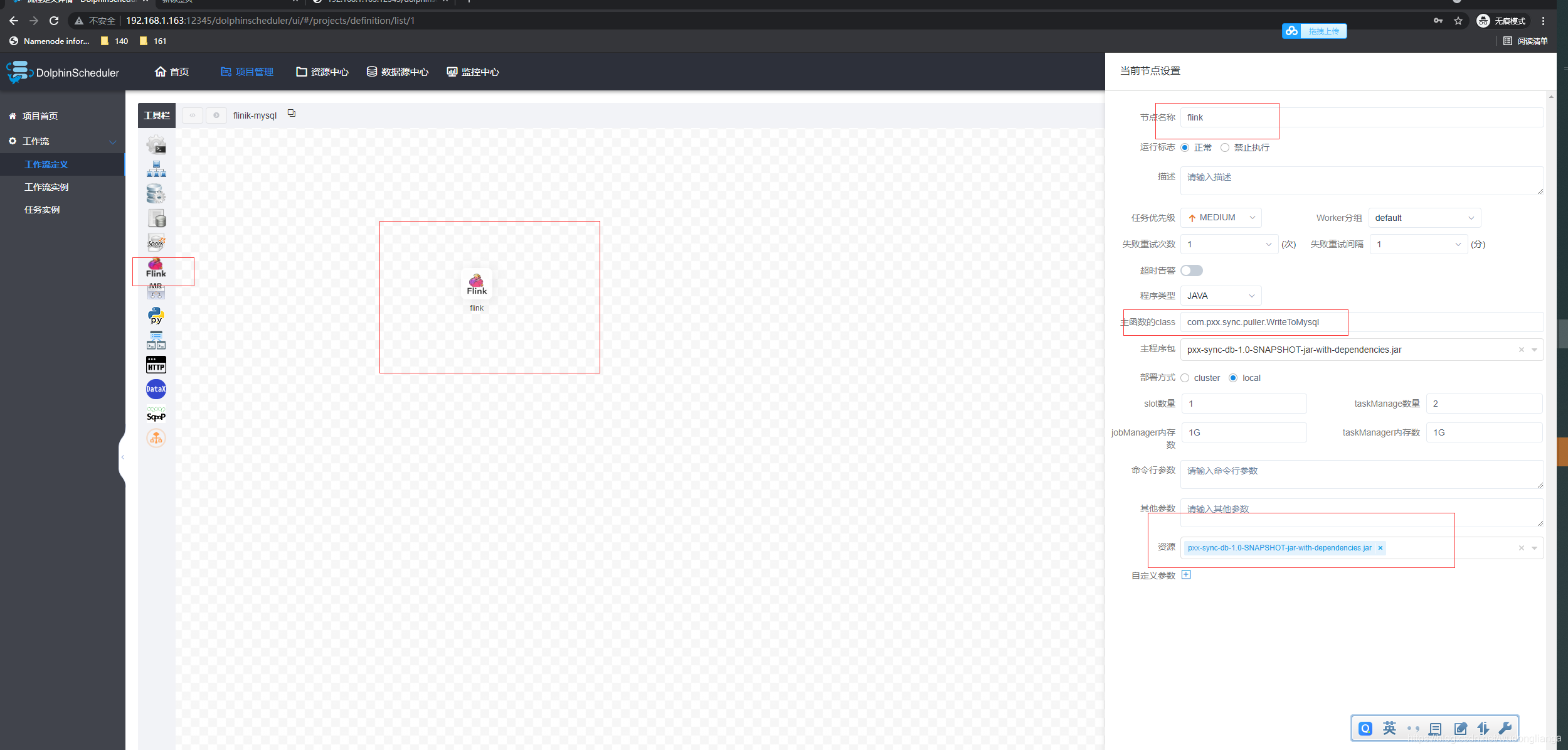Open the Worker分组 default dropdown
Viewport: 1568px width, 750px height.
1424,218
